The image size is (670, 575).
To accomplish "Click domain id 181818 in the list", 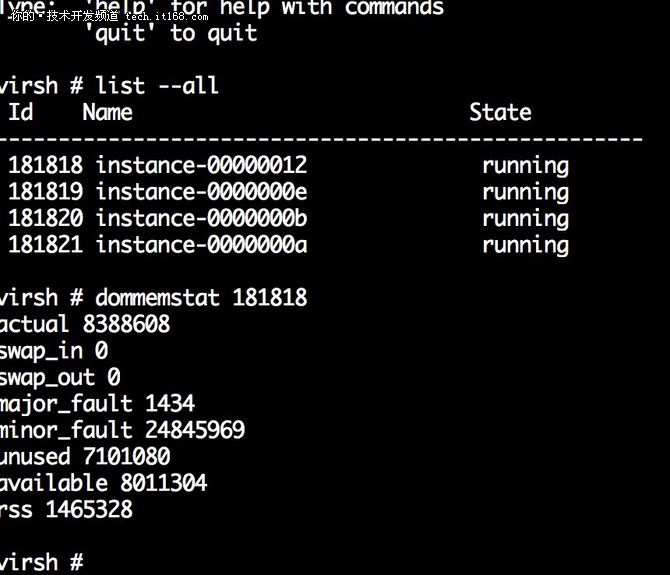I will (x=45, y=165).
